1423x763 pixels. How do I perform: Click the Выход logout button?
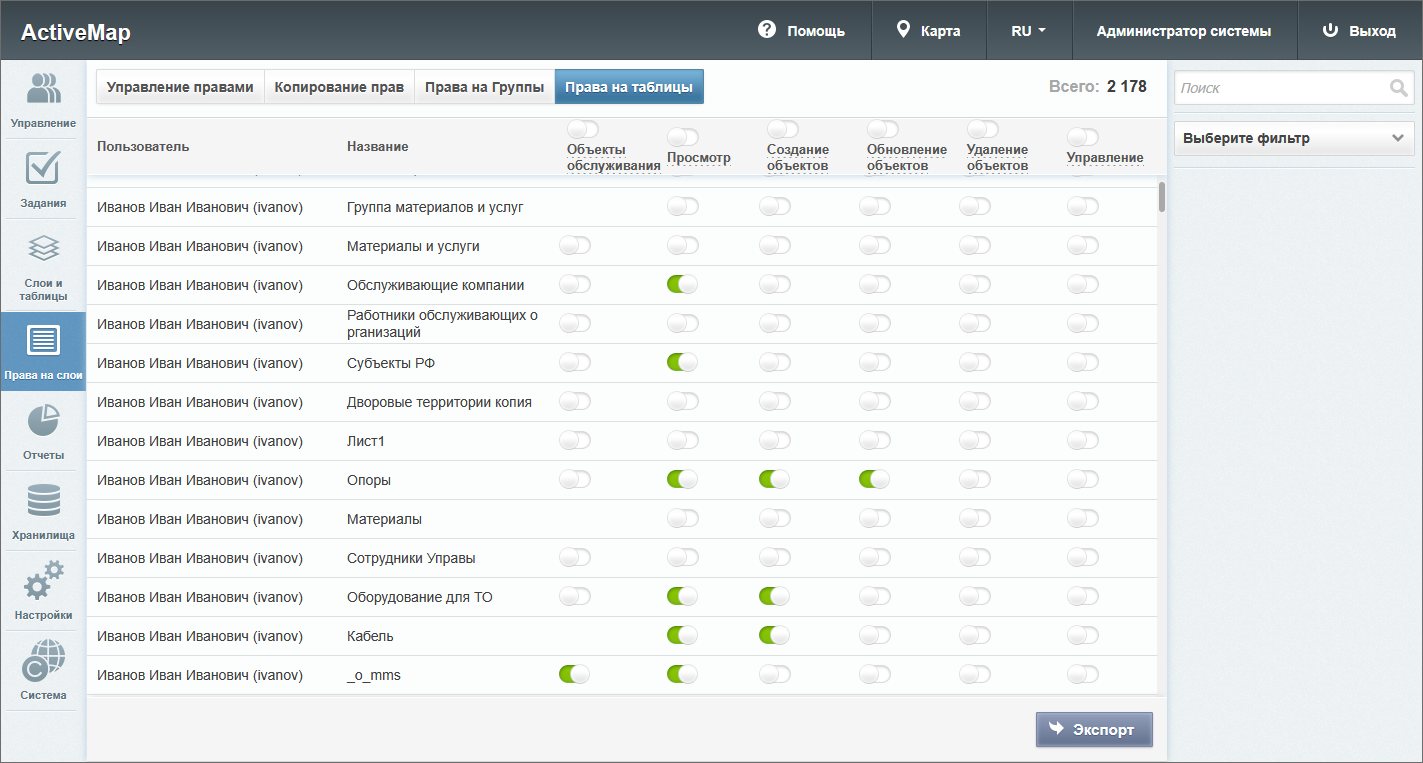tap(1359, 31)
